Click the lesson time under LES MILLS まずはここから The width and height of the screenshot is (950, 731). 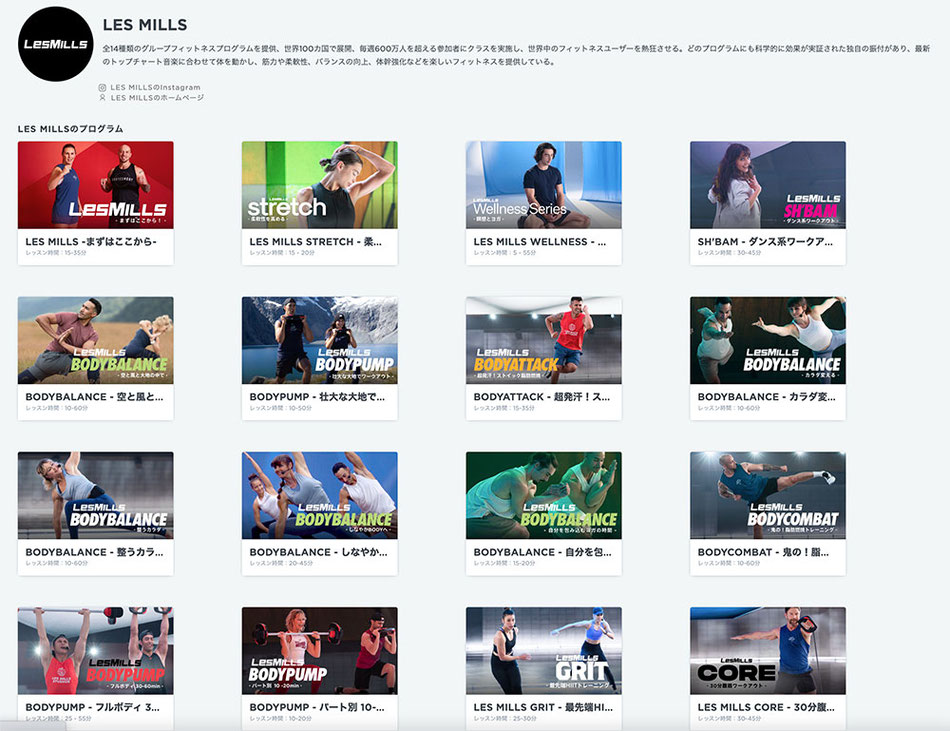point(56,253)
